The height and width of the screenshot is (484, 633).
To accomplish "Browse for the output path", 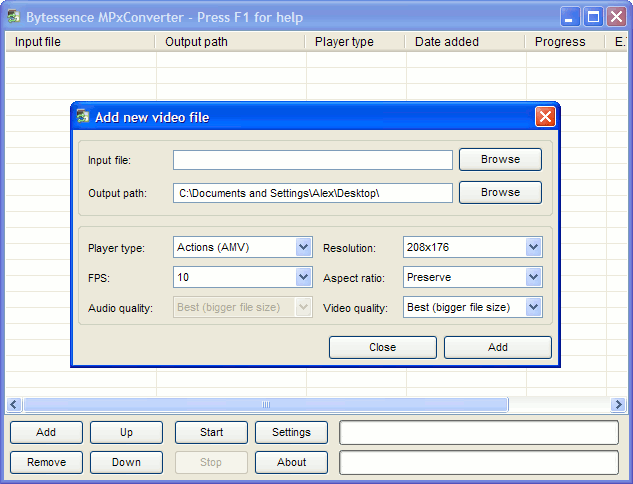I will coord(500,193).
